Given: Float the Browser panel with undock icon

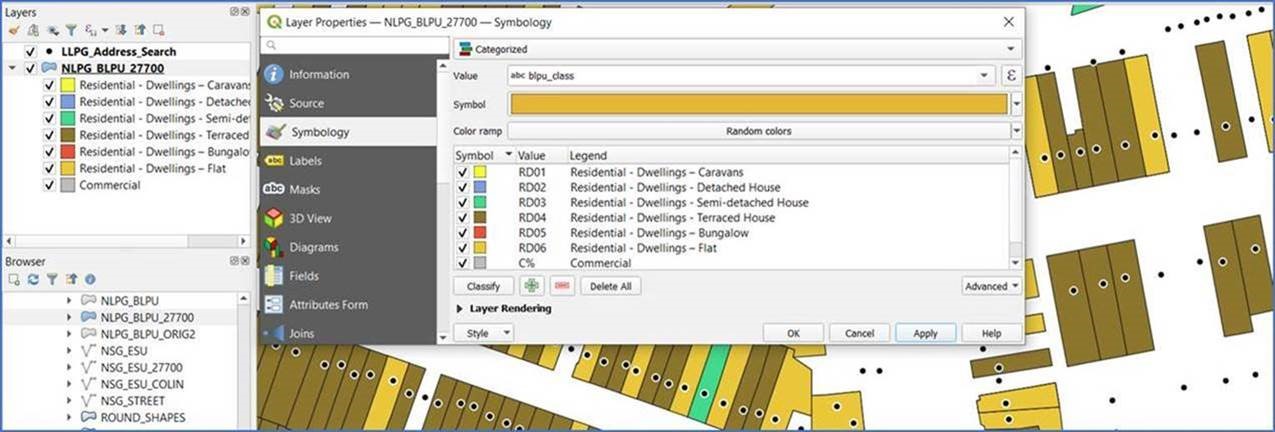Looking at the screenshot, I should coord(233,260).
